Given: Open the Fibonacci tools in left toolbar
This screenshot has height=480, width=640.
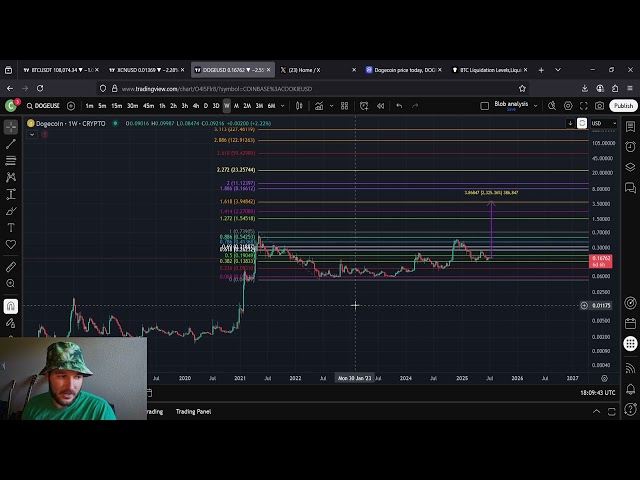Looking at the screenshot, I should click(11, 161).
